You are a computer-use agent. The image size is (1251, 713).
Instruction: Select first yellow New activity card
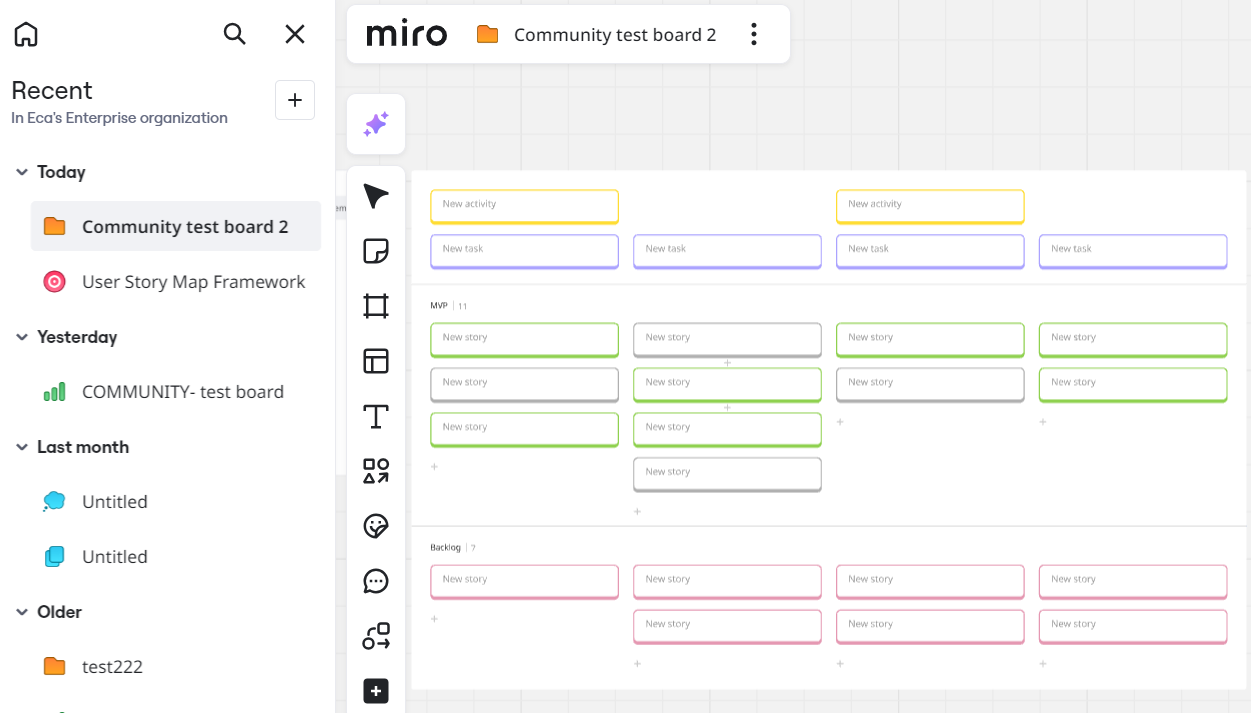pyautogui.click(x=524, y=206)
